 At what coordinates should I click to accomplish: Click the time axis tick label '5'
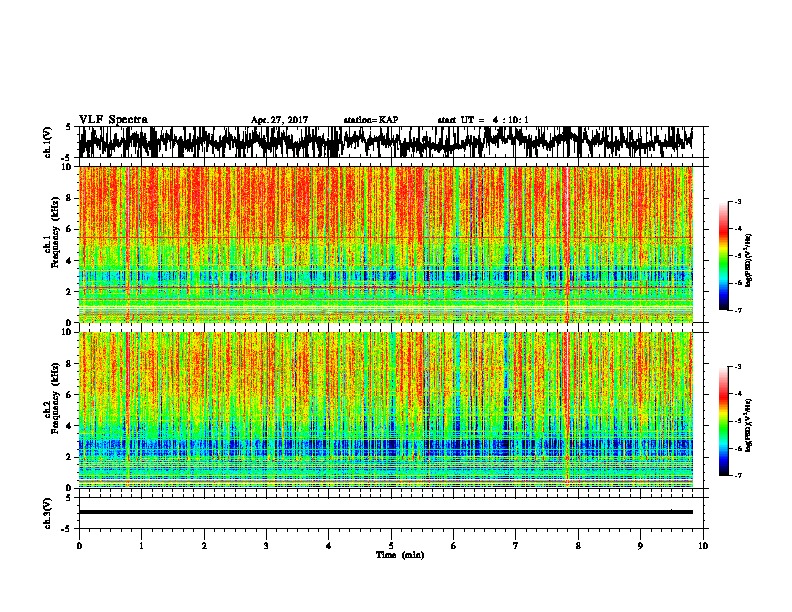pyautogui.click(x=391, y=546)
